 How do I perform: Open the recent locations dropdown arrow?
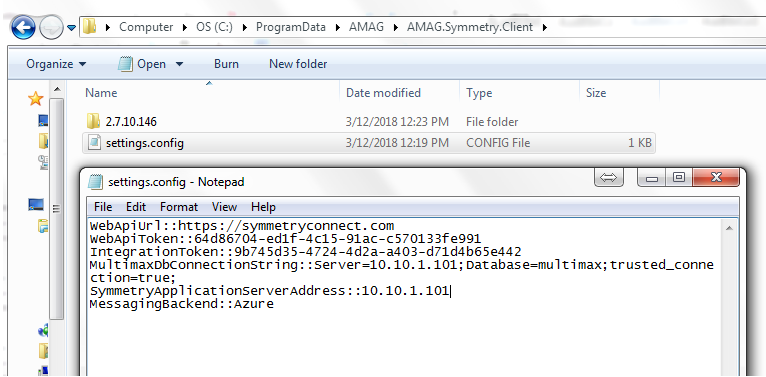point(71,28)
